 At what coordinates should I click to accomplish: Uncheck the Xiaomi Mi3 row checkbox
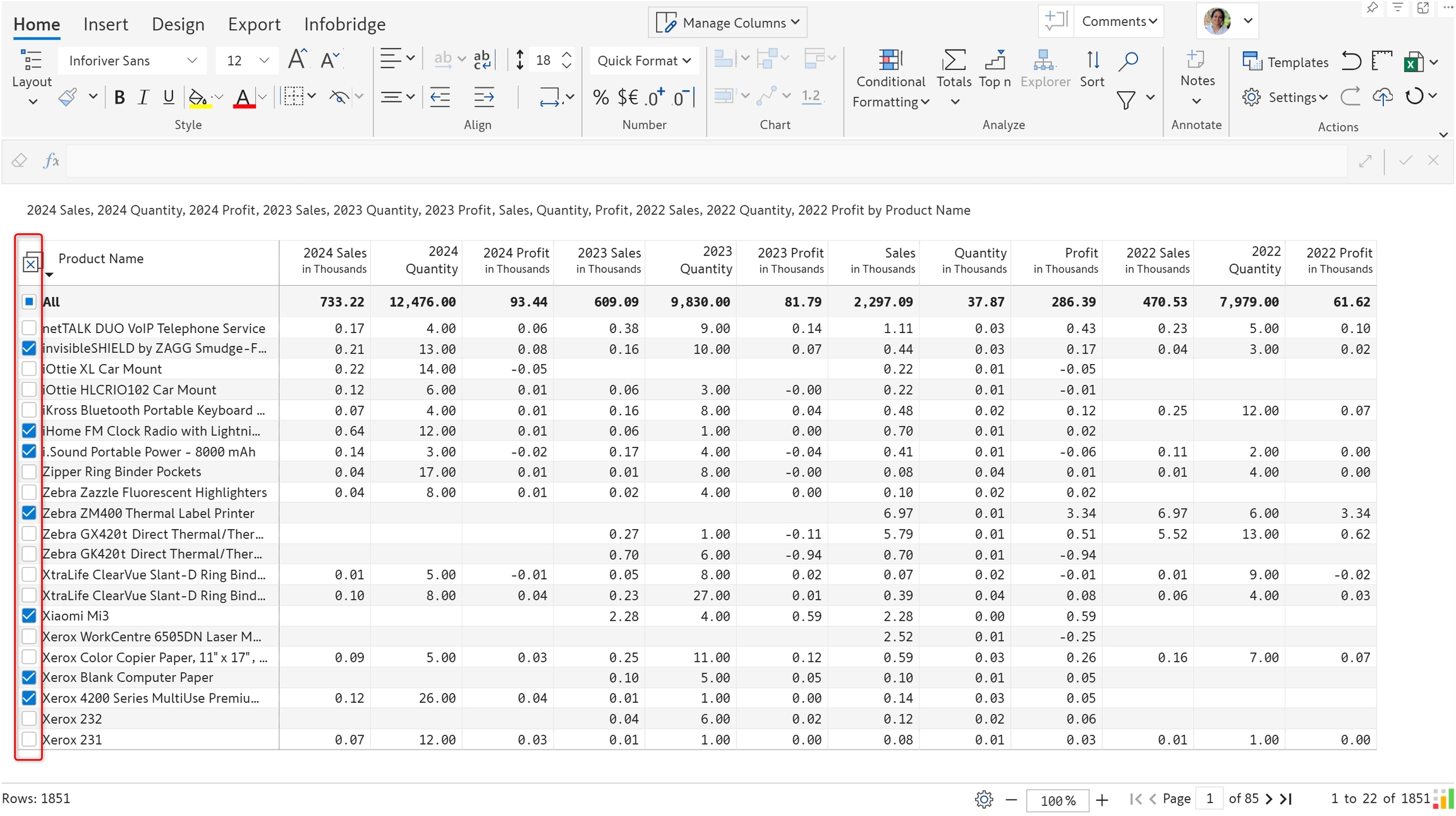pyautogui.click(x=29, y=615)
